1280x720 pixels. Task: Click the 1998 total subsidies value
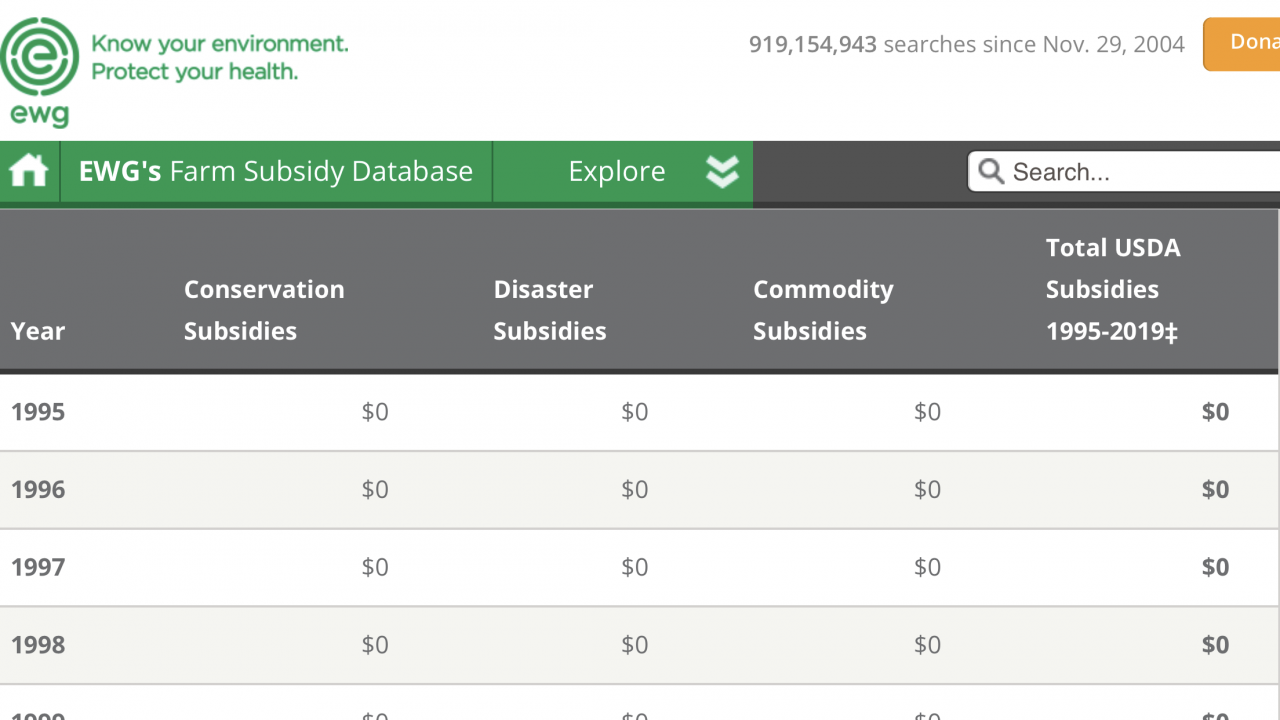1216,645
